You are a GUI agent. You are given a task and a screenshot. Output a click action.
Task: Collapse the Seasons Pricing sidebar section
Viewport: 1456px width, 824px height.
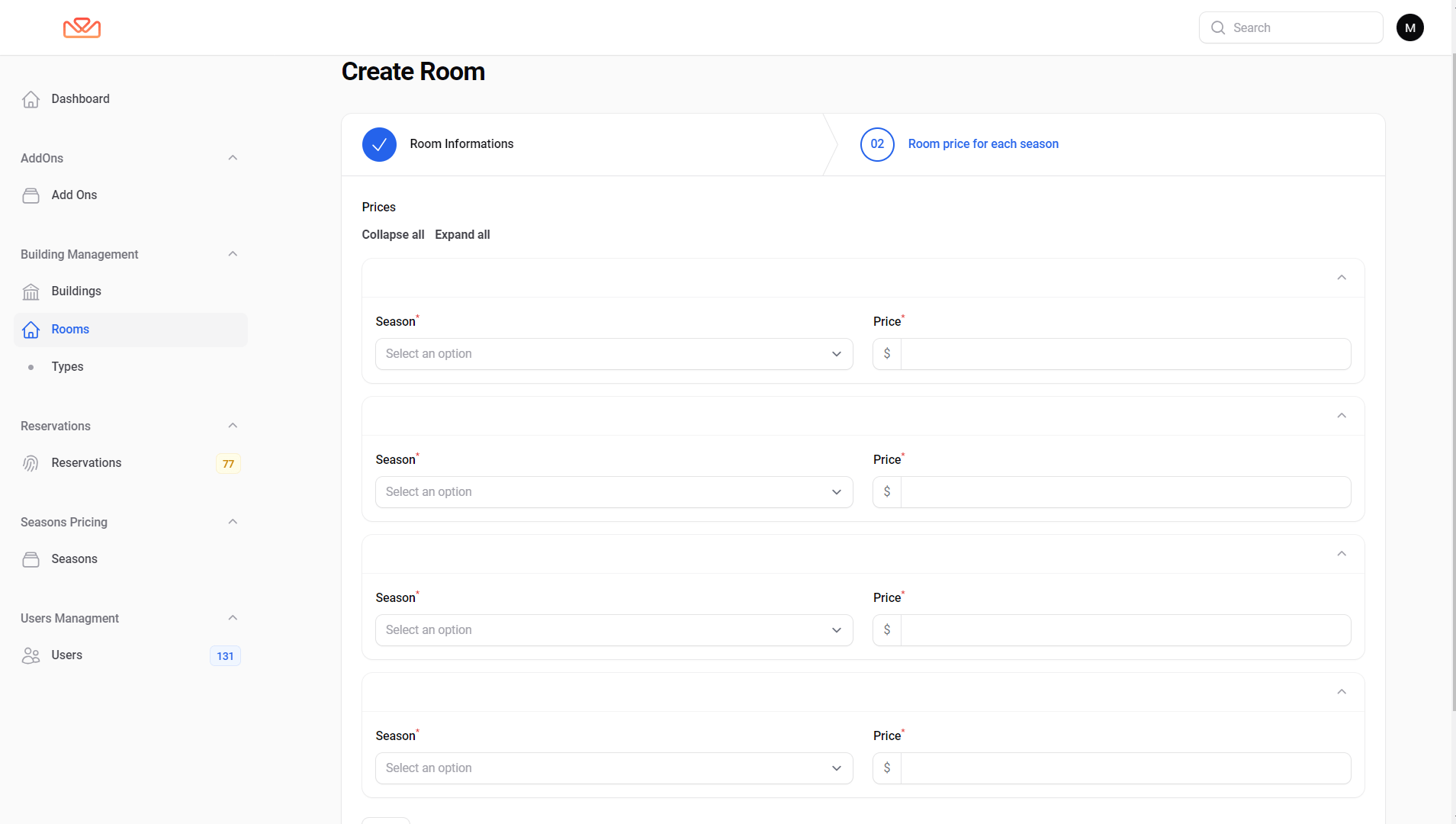tap(233, 522)
